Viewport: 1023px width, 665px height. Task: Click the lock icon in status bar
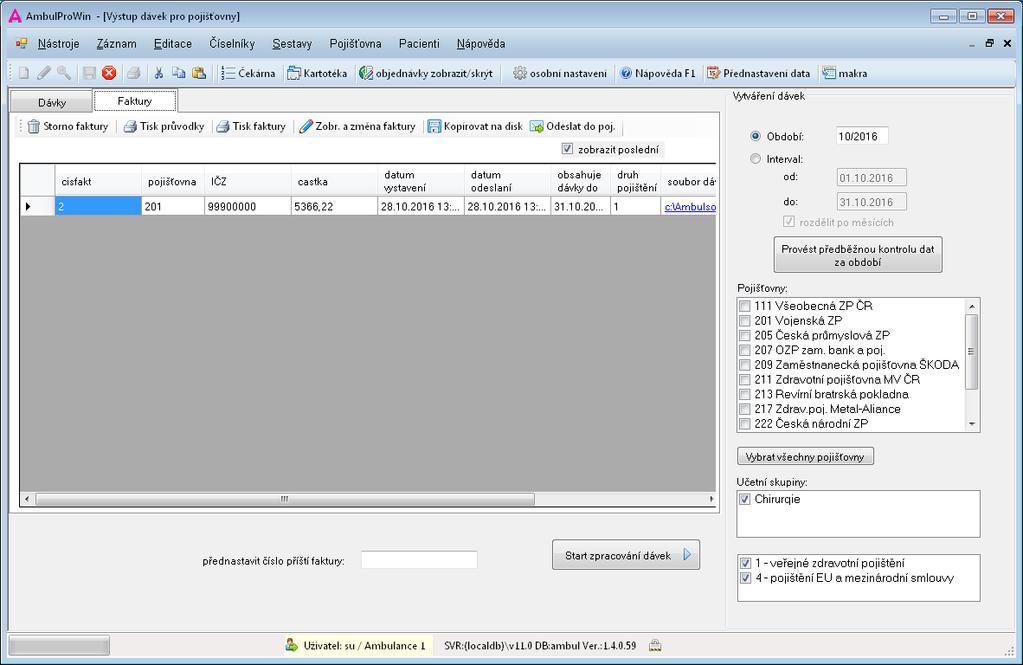[655, 645]
